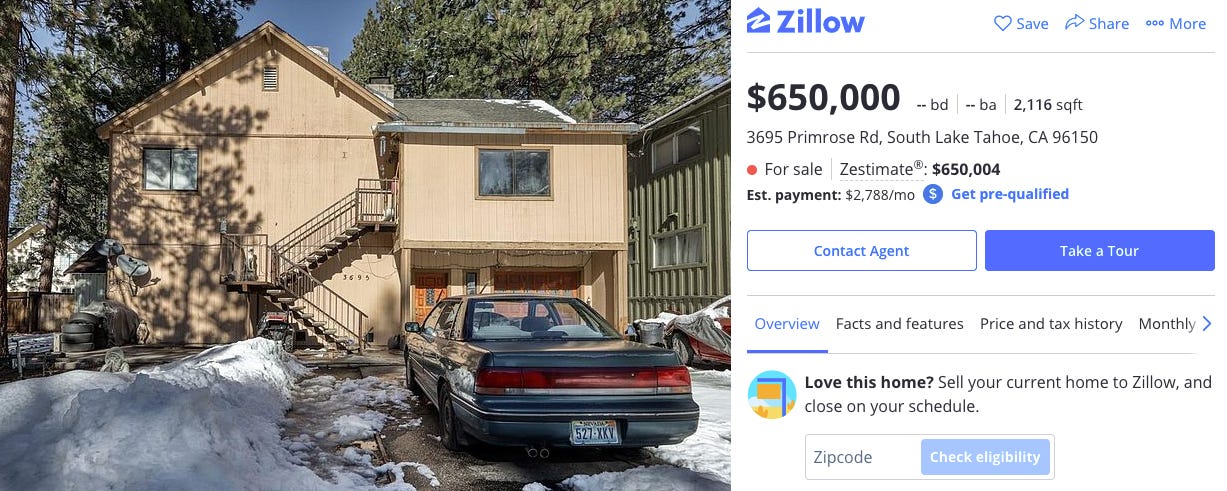Expand more tabs with the right chevron
The height and width of the screenshot is (491, 1227).
click(1206, 323)
